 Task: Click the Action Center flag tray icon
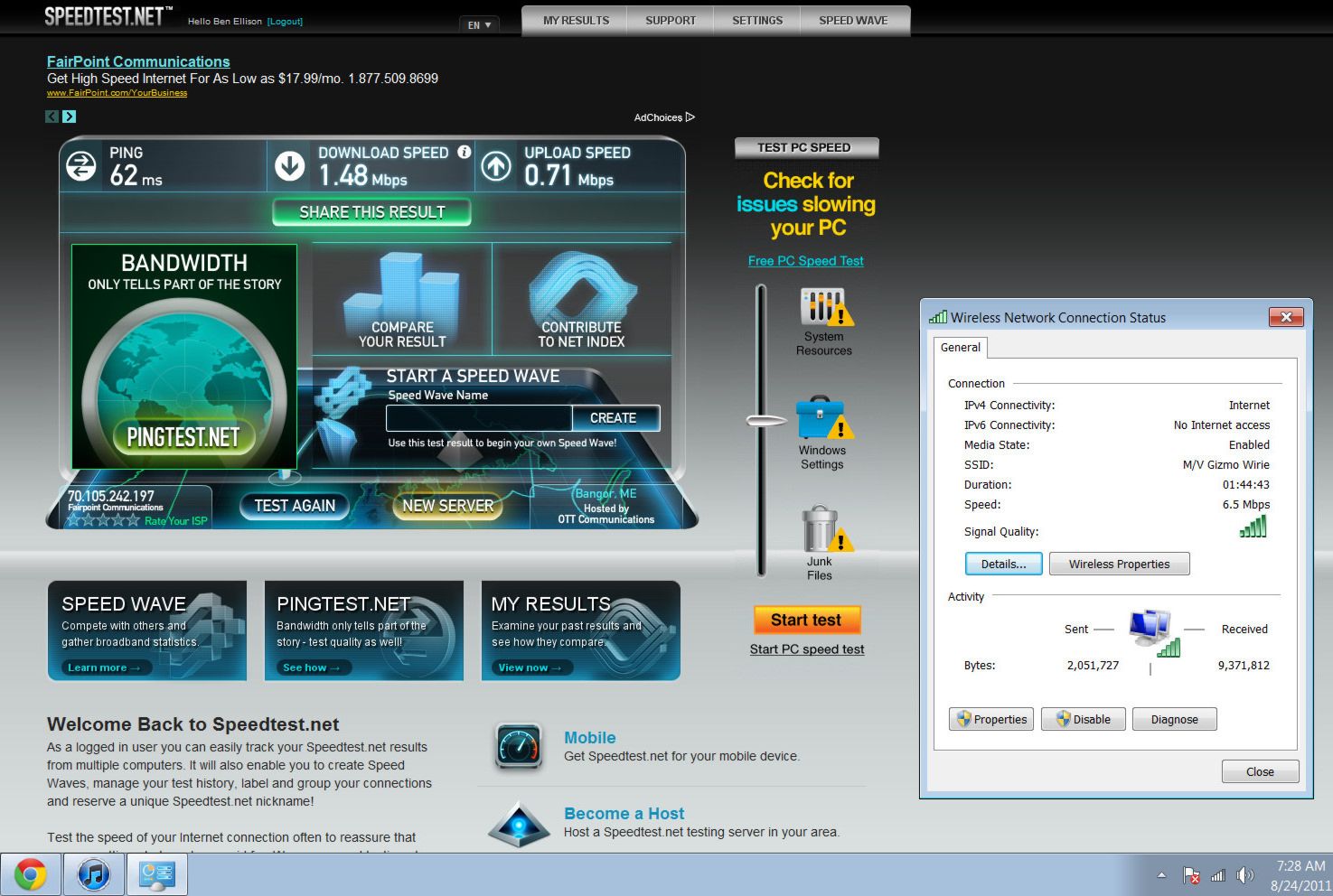[1191, 875]
